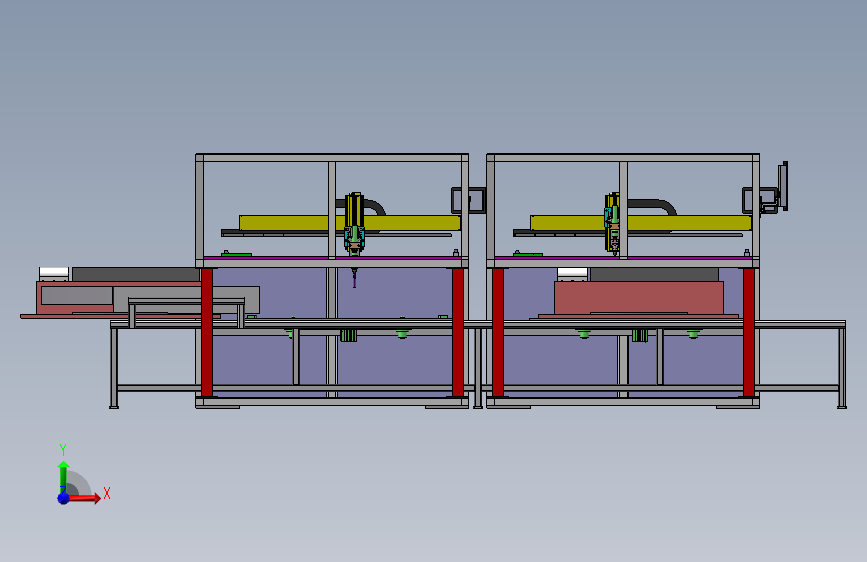Select the top frame beam of the right cell
Image resolution: width=867 pixels, height=562 pixels.
click(x=623, y=158)
